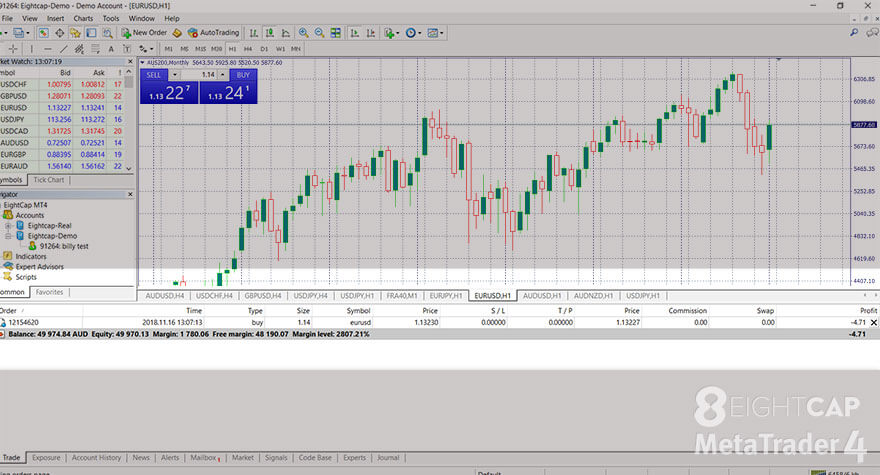This screenshot has height=475, width=880.
Task: Open the Insert menu
Action: [x=55, y=19]
